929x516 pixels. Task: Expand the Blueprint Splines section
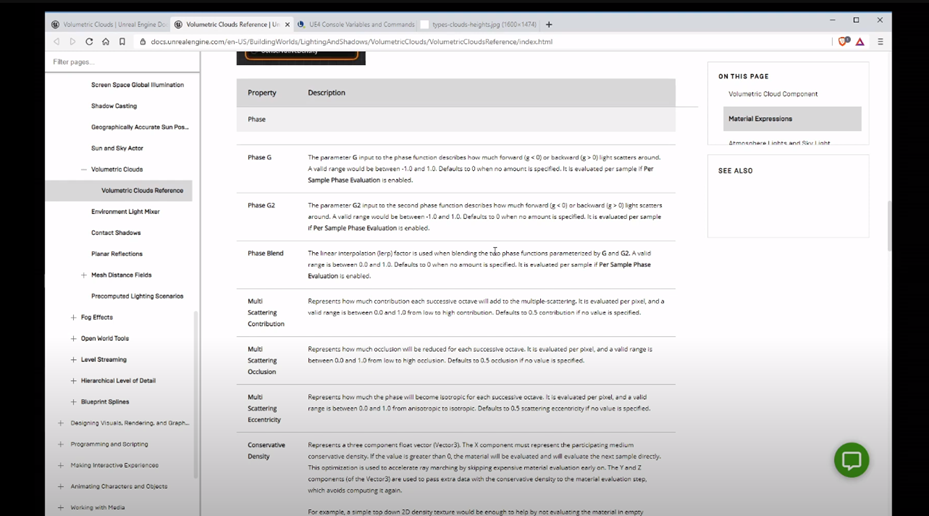click(73, 402)
